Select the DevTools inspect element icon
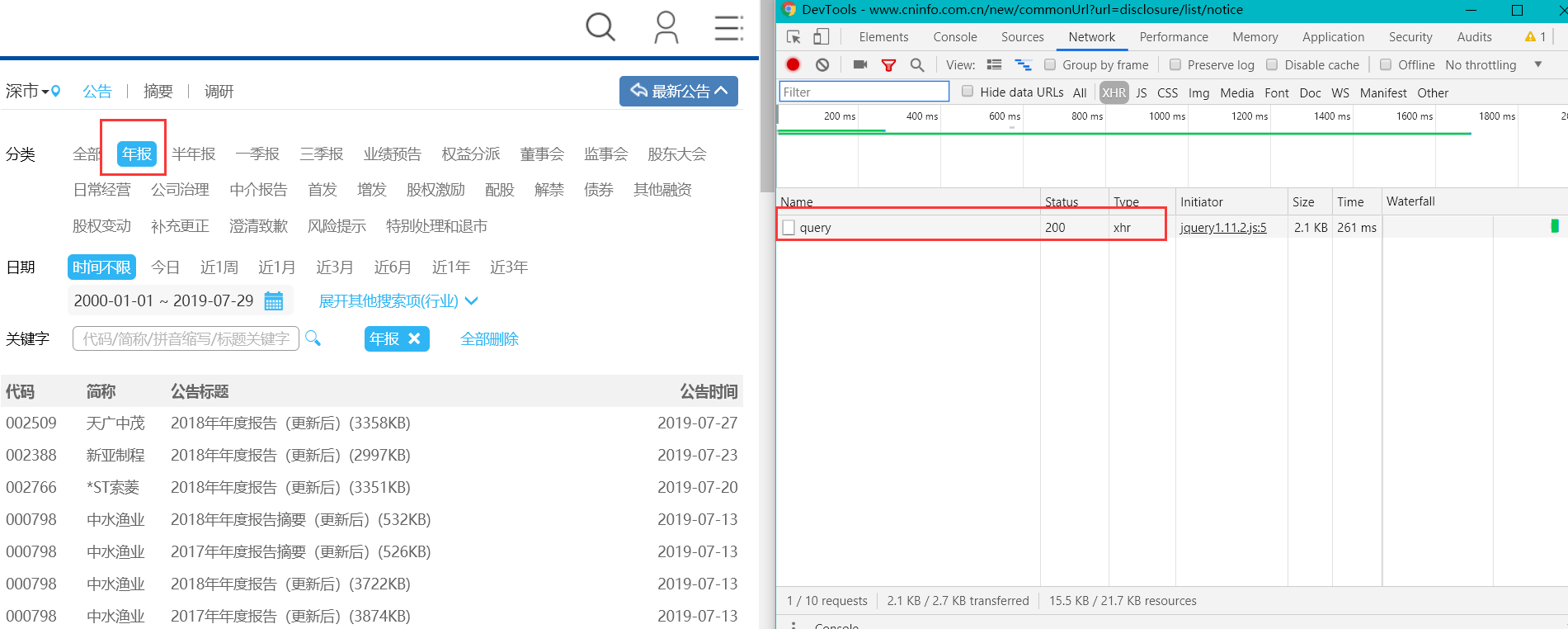 click(793, 37)
